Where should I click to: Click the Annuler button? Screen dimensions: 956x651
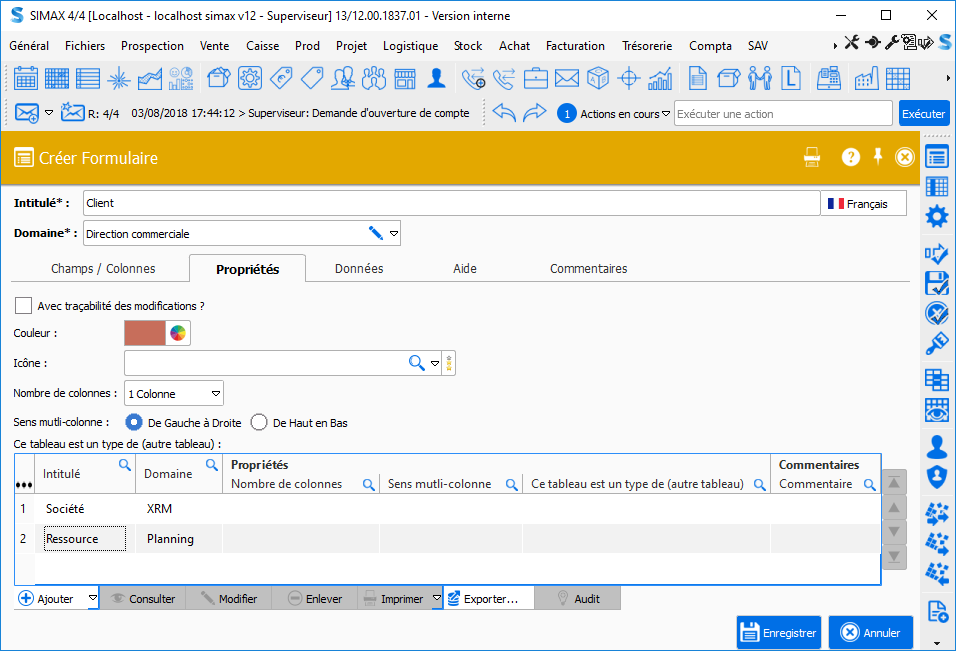pyautogui.click(x=870, y=632)
